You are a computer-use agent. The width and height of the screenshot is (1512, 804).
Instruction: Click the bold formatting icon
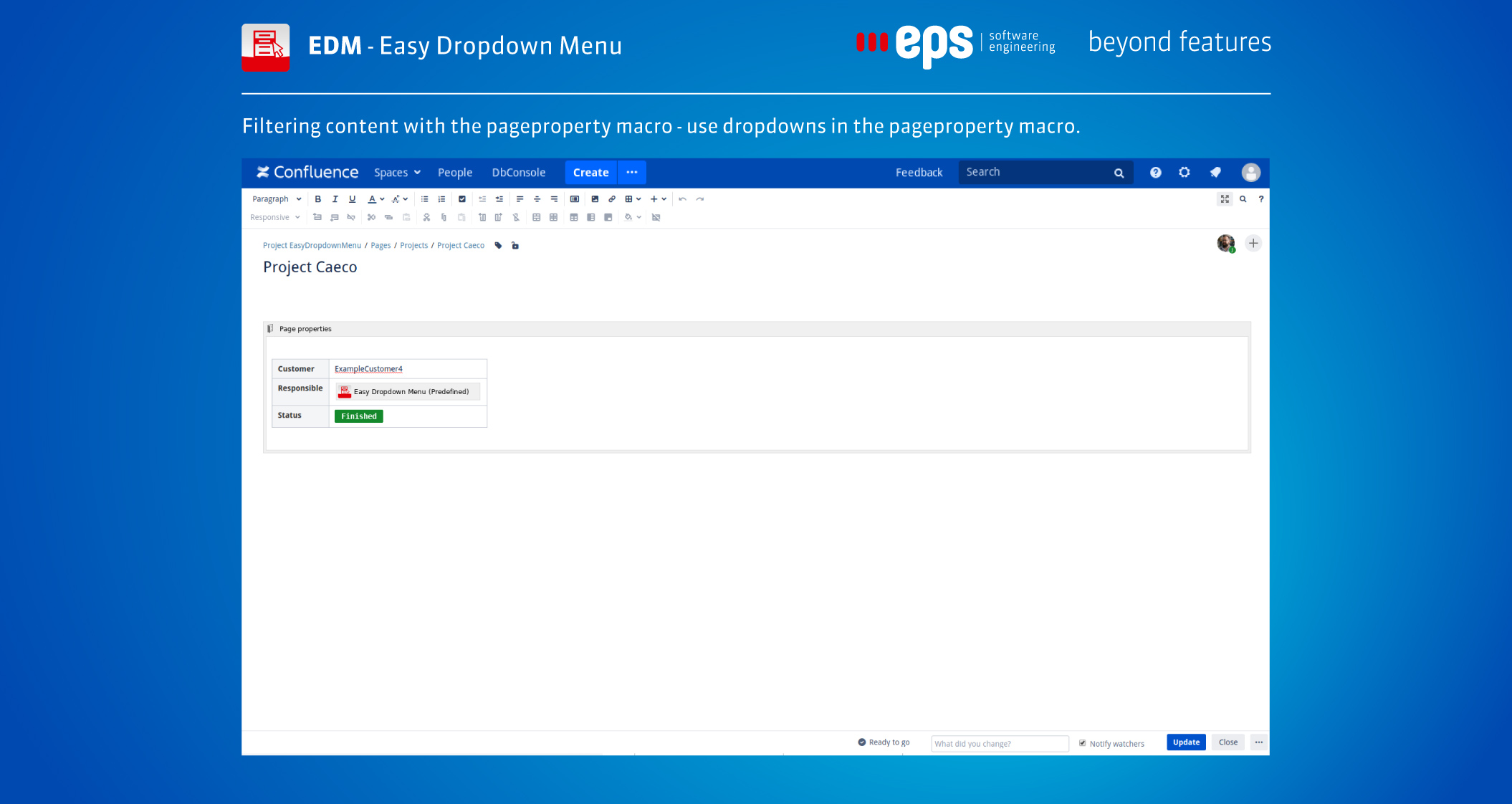(318, 199)
